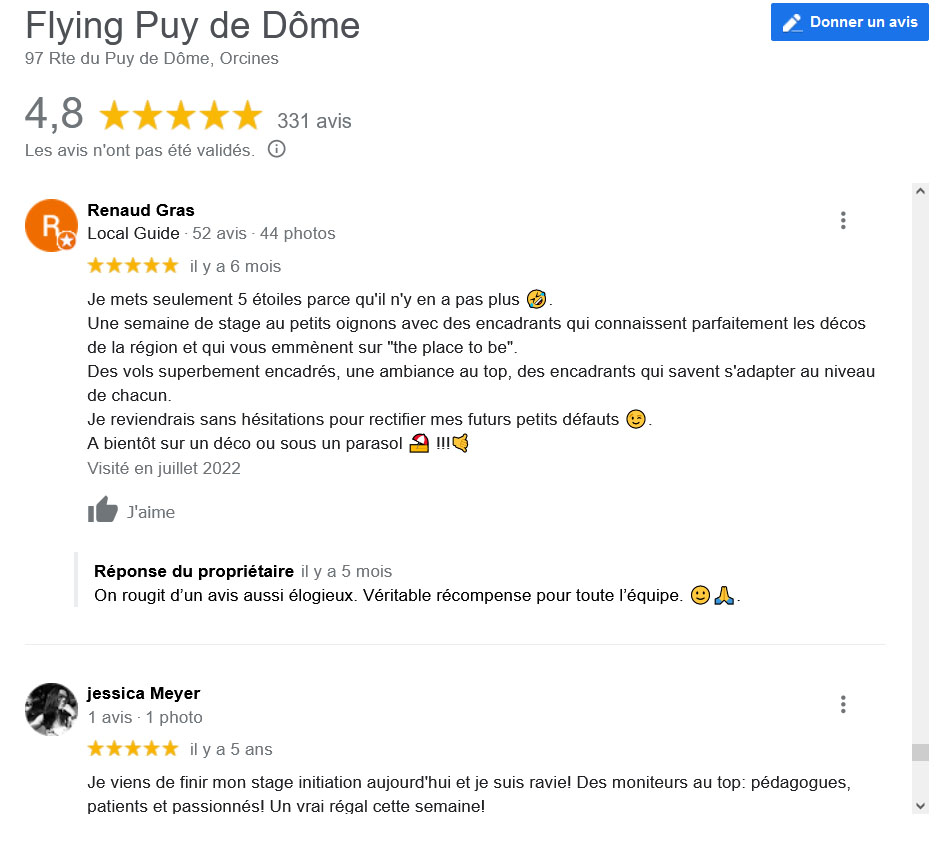Click the scrollbar up arrow

point(920,191)
